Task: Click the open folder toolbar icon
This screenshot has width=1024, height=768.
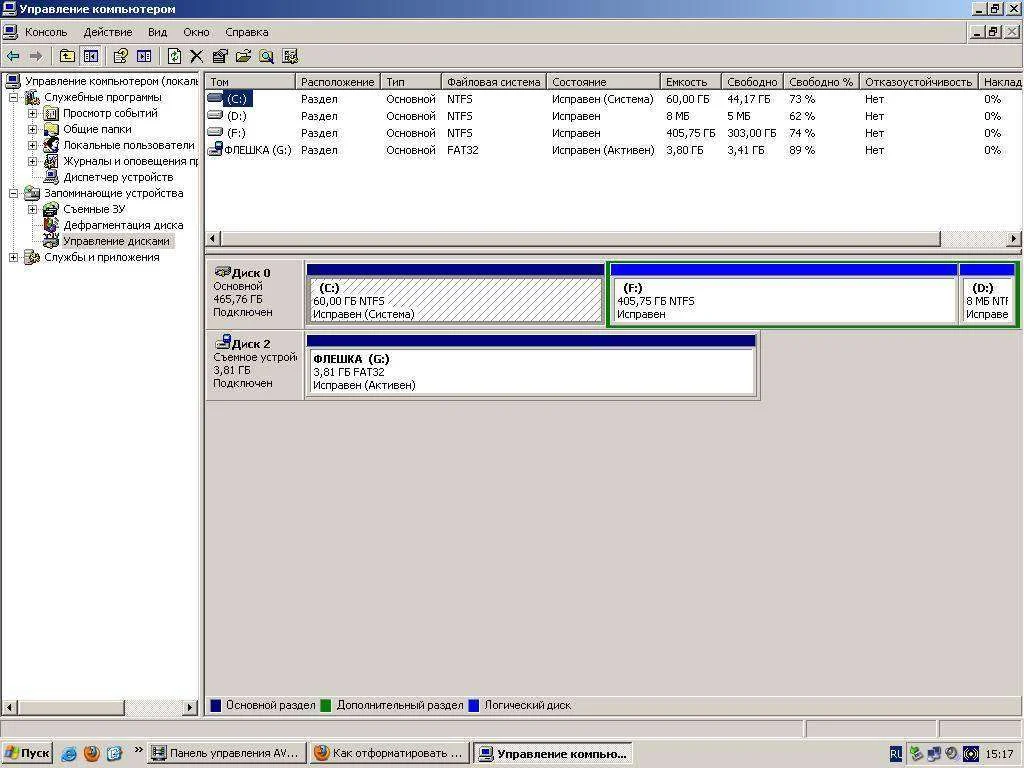Action: click(243, 56)
